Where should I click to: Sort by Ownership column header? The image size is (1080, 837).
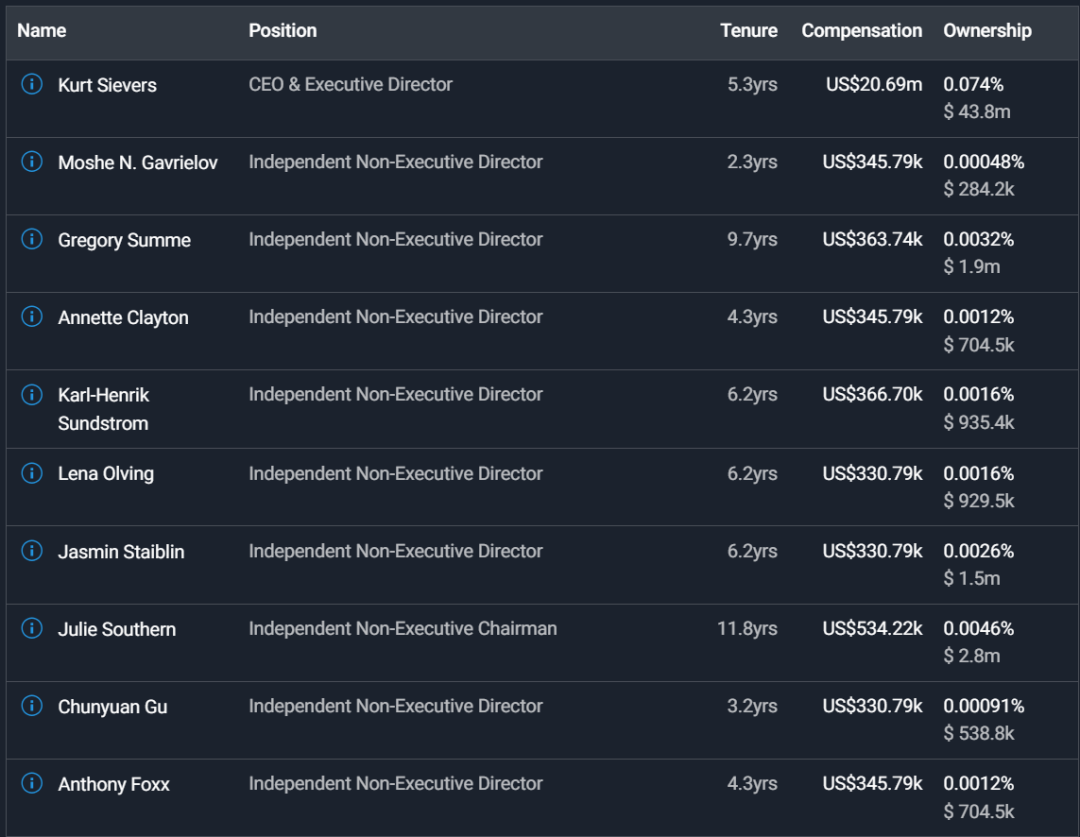(x=987, y=30)
